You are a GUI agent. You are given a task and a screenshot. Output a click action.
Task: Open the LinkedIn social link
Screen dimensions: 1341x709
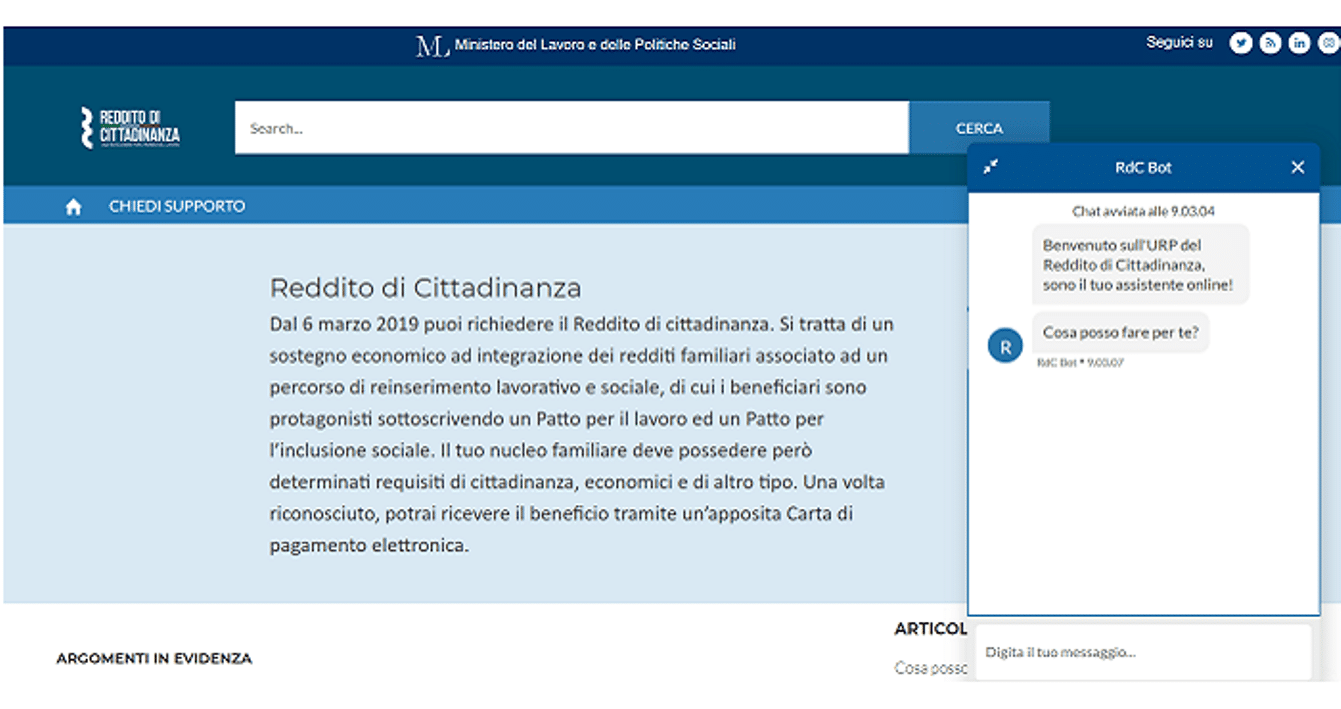[x=1299, y=43]
